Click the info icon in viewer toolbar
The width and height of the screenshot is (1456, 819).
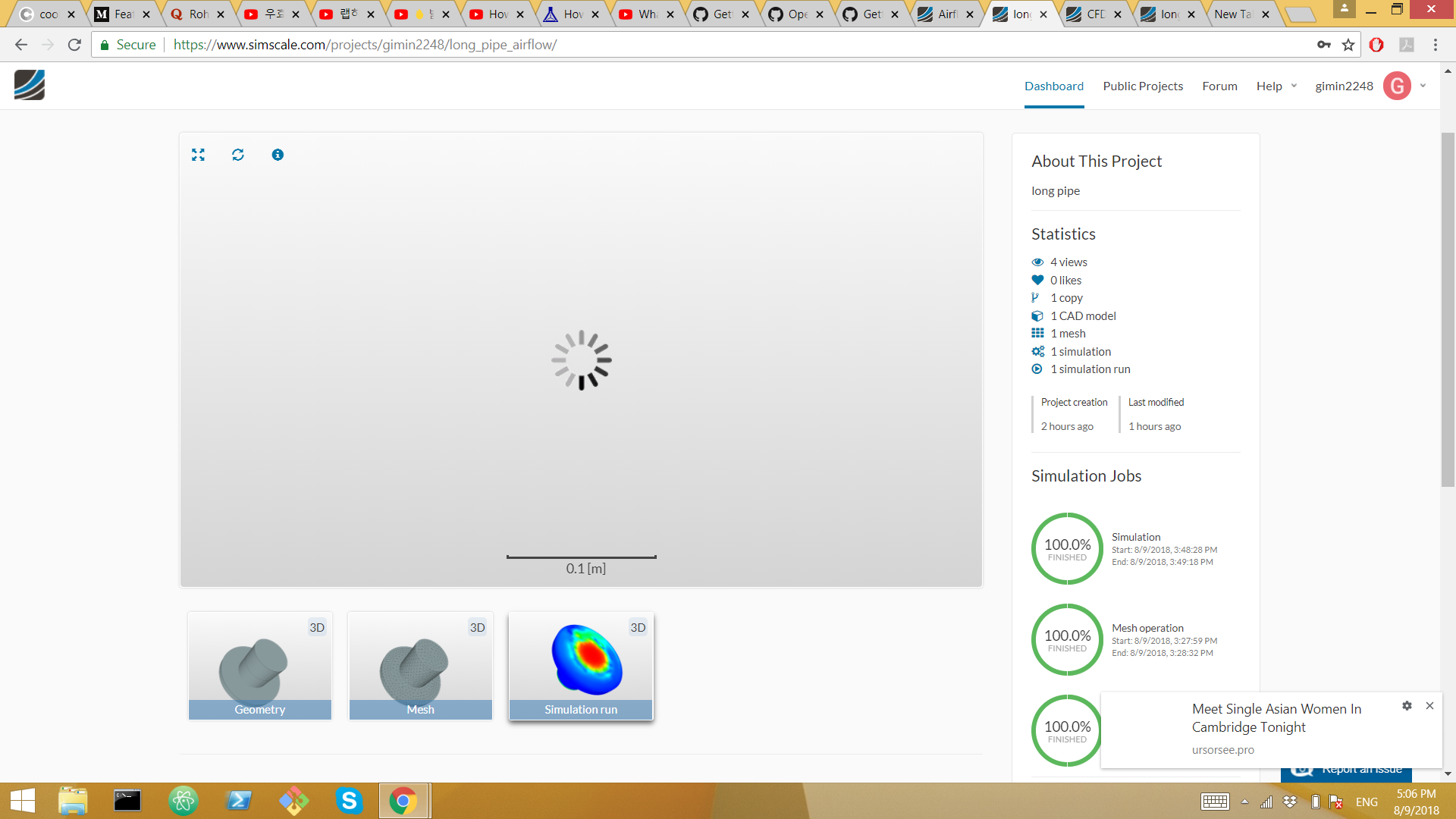click(x=278, y=155)
